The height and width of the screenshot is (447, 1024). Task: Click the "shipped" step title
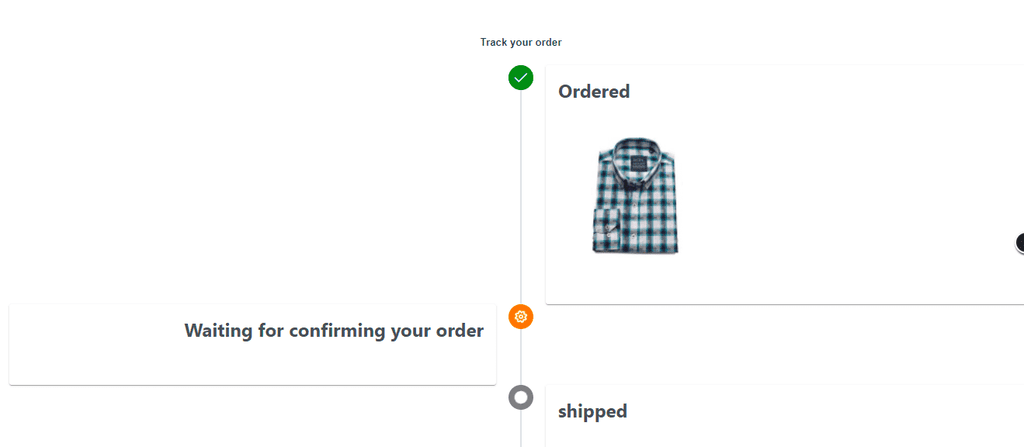pos(592,411)
